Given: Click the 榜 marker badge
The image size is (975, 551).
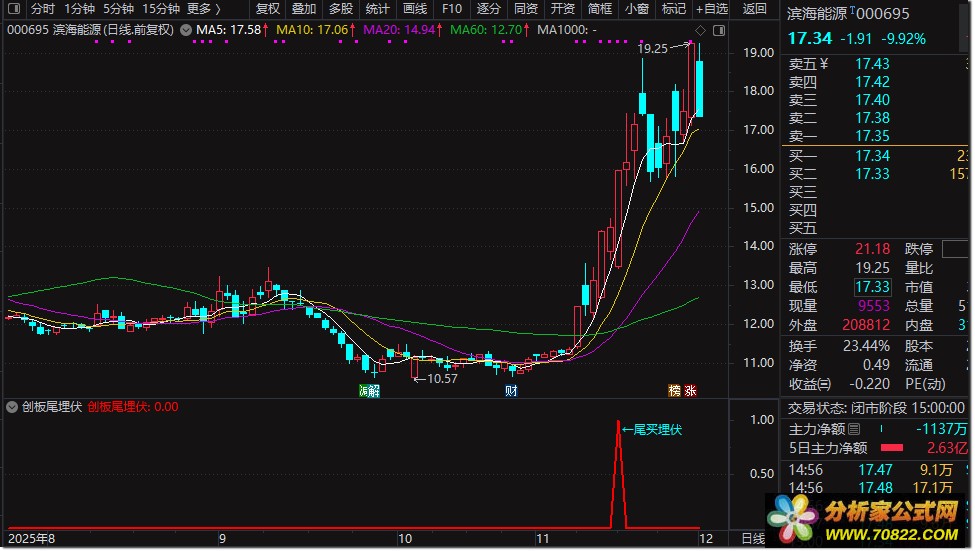Looking at the screenshot, I should coord(675,391).
